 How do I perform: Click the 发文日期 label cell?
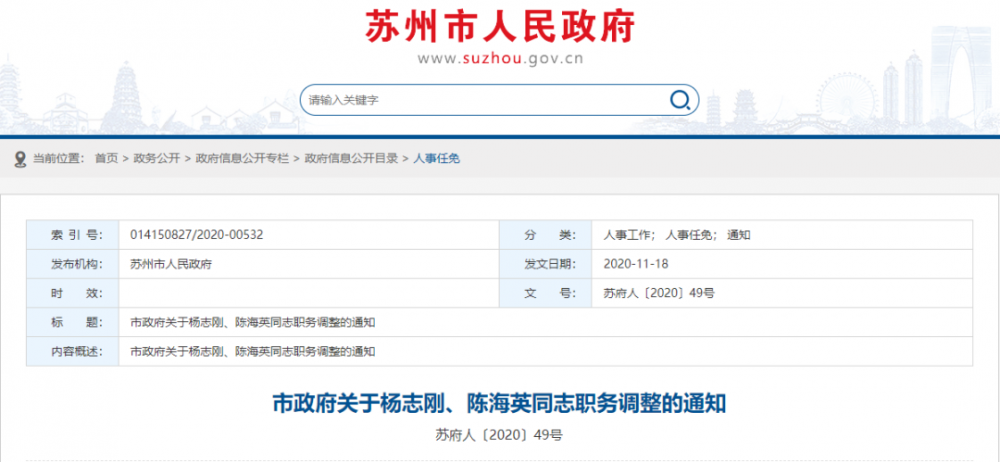coord(545,264)
